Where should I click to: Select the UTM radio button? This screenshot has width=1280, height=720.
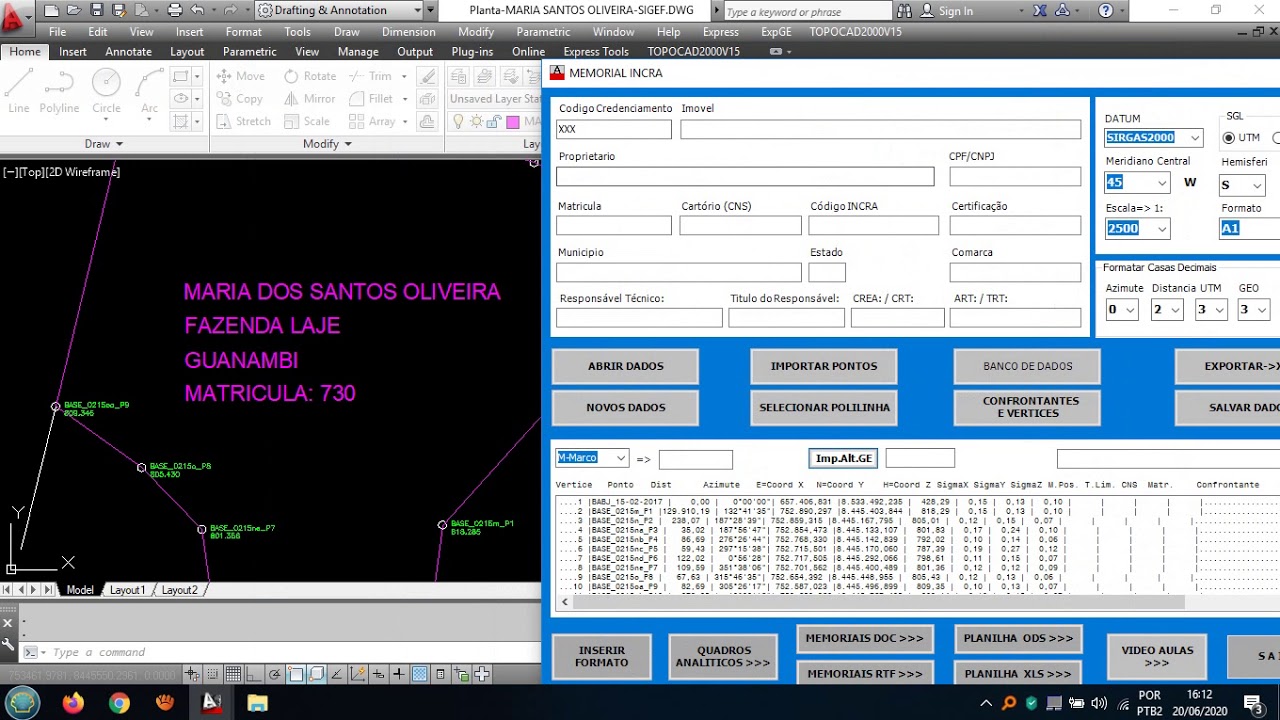click(x=1229, y=138)
